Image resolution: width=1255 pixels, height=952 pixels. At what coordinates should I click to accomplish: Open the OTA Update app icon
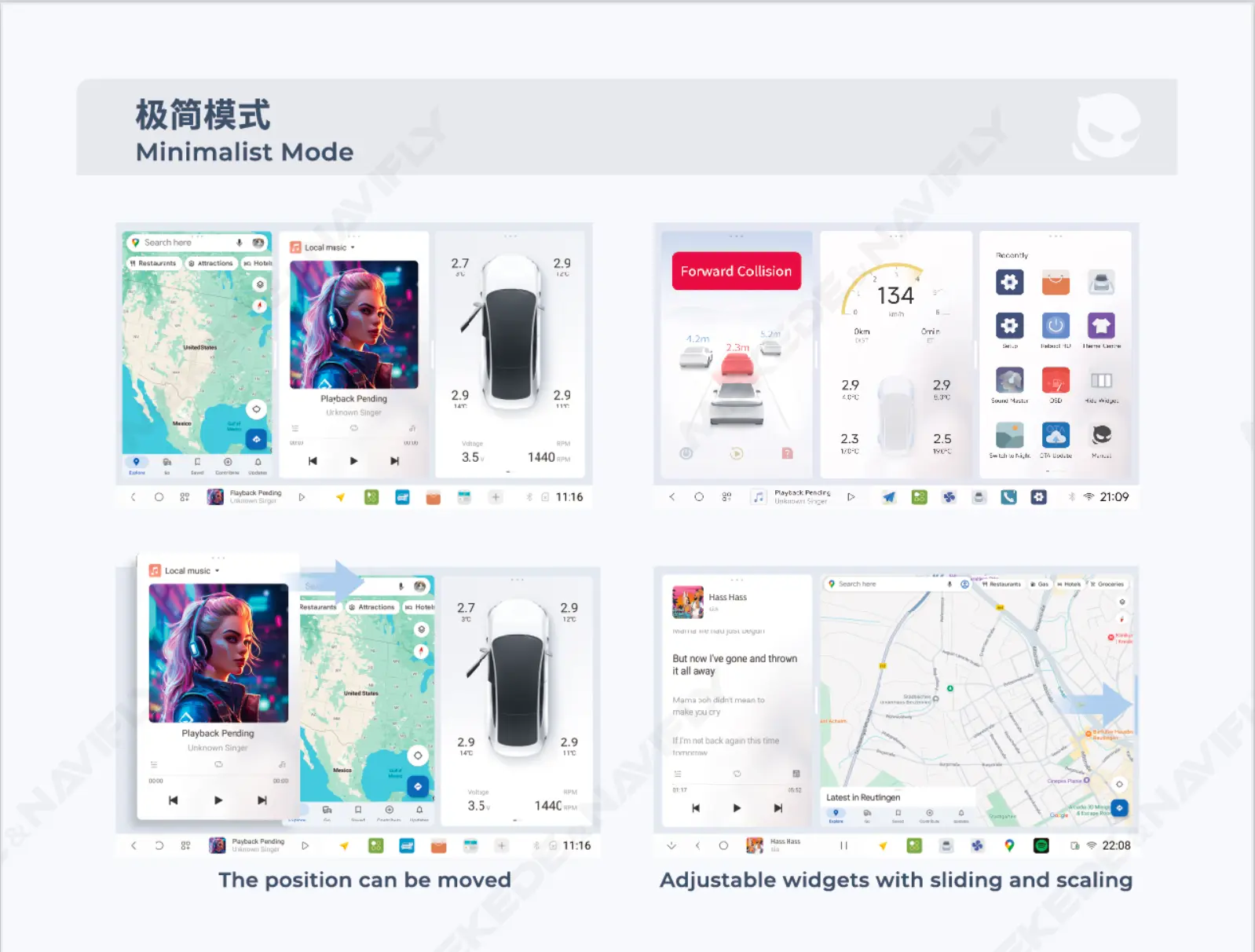[x=1056, y=435]
